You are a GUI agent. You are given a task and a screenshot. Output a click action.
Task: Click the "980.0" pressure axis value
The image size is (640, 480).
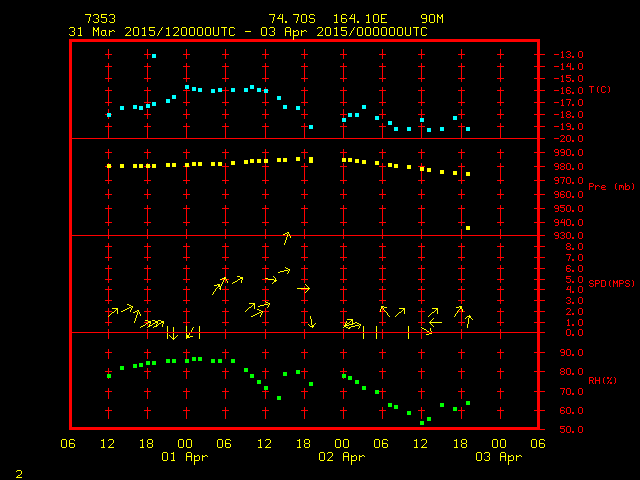coord(568,167)
